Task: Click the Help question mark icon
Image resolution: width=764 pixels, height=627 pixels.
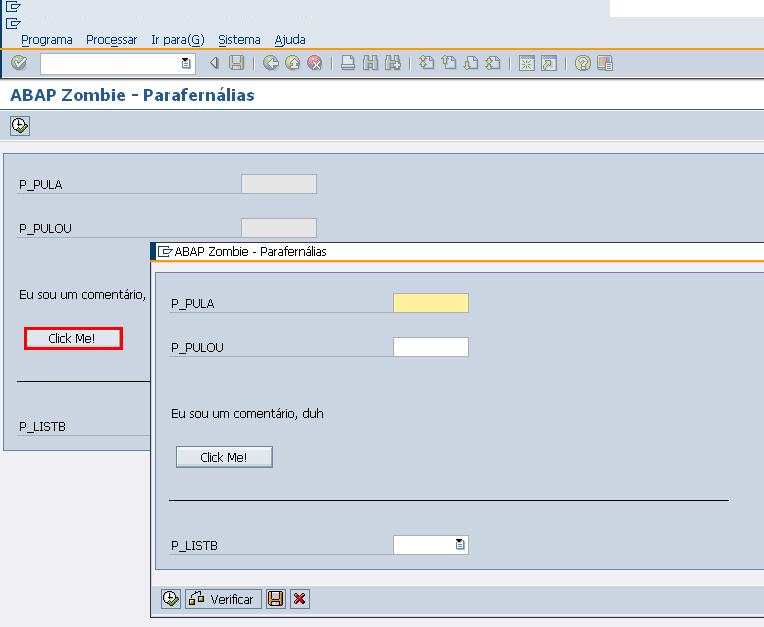Action: 582,63
